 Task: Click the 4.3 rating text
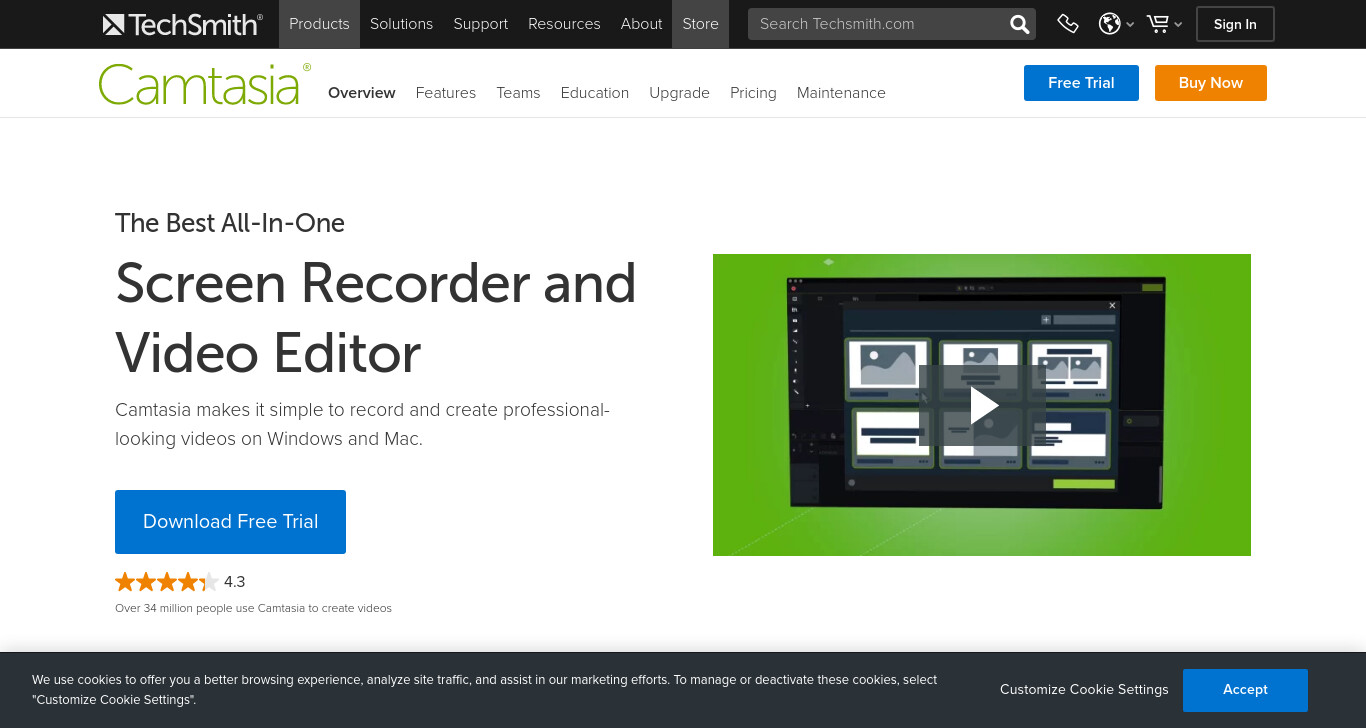point(234,582)
